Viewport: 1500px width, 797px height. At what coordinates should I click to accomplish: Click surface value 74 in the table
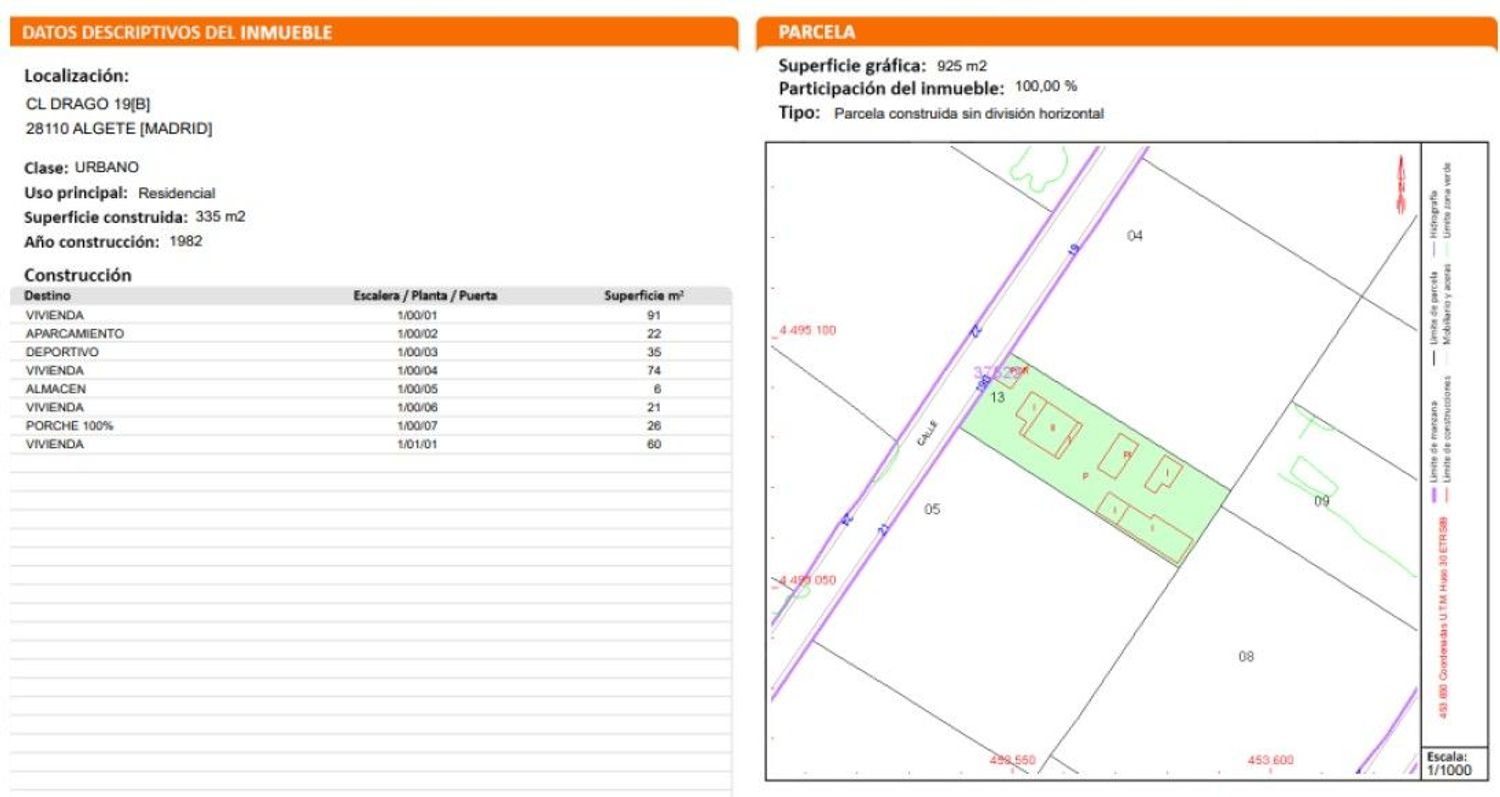coord(655,370)
